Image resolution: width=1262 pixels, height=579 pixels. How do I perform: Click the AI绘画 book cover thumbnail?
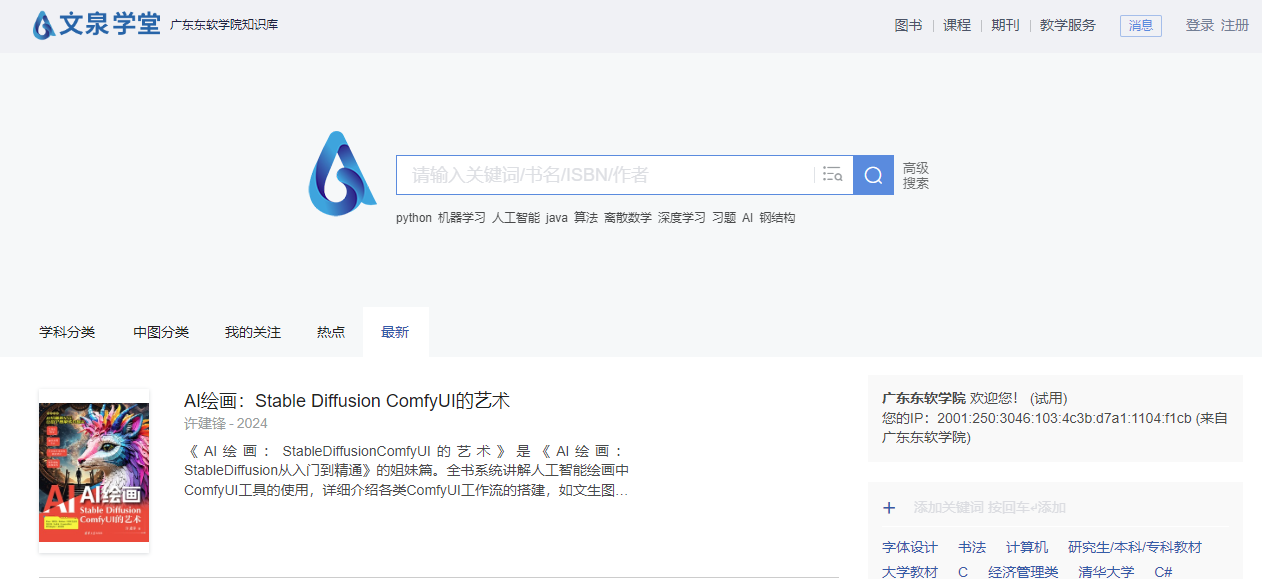click(x=93, y=470)
